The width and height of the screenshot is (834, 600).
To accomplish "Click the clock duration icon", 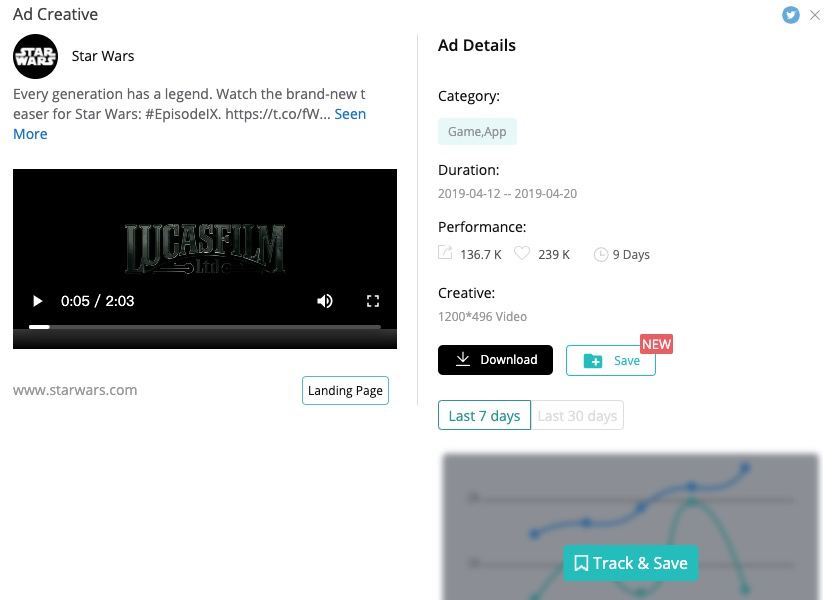I will 601,255.
